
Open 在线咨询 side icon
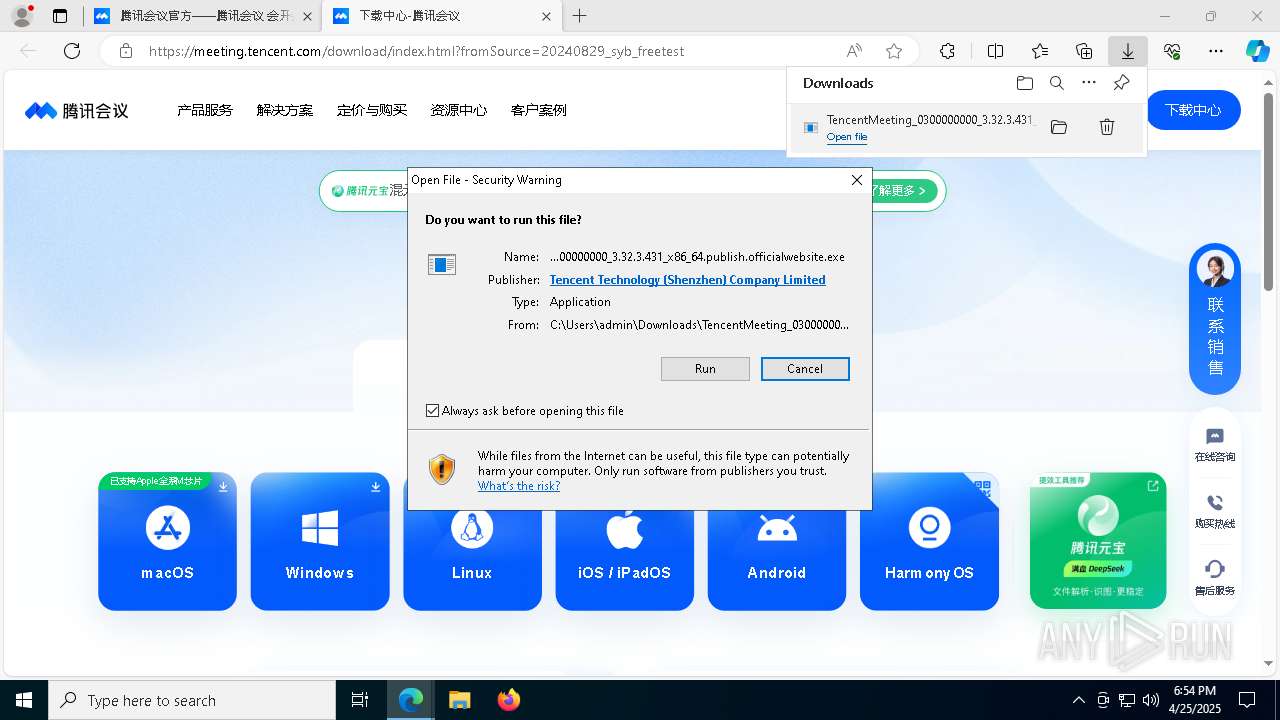(1215, 445)
